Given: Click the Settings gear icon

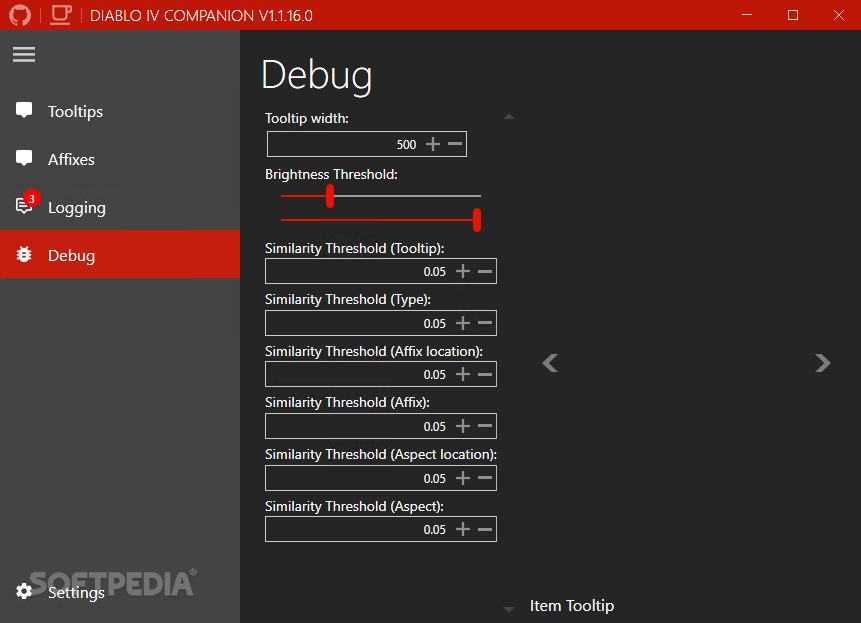Looking at the screenshot, I should [24, 591].
